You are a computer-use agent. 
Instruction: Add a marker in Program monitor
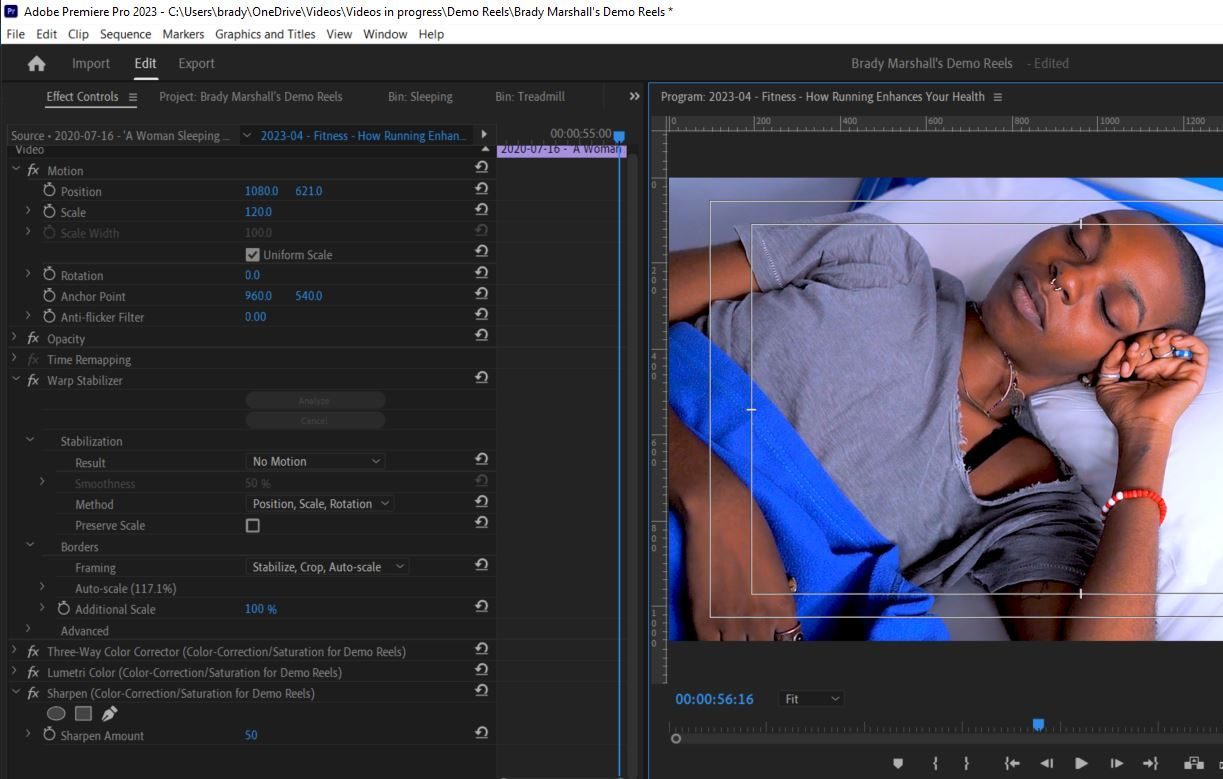pyautogui.click(x=898, y=763)
